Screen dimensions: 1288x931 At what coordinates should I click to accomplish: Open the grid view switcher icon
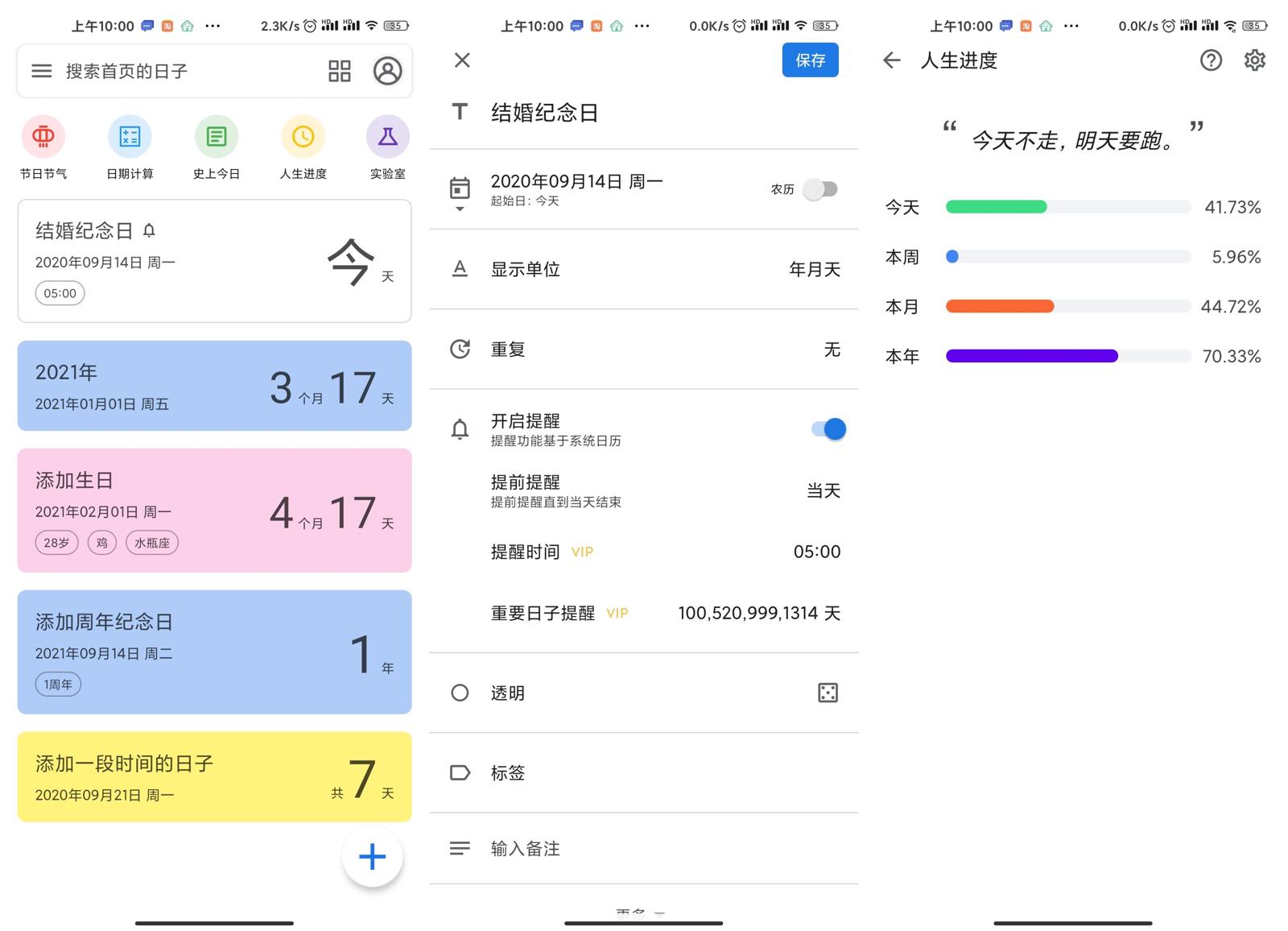[x=339, y=71]
